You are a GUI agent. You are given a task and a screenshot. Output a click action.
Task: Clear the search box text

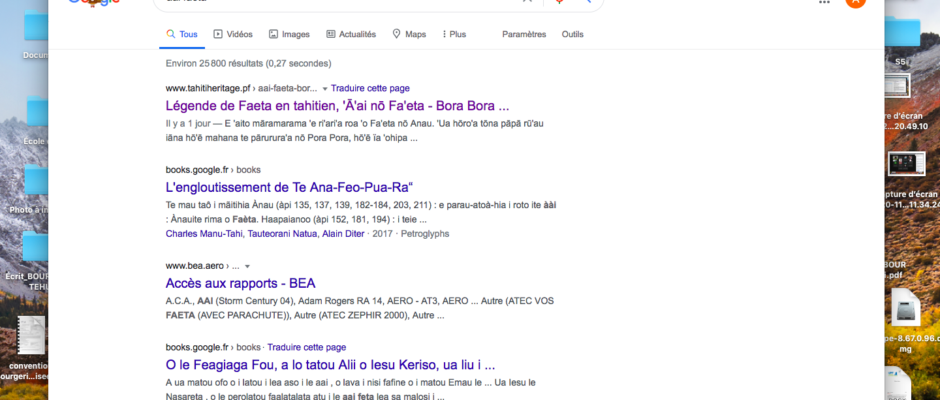click(x=527, y=2)
